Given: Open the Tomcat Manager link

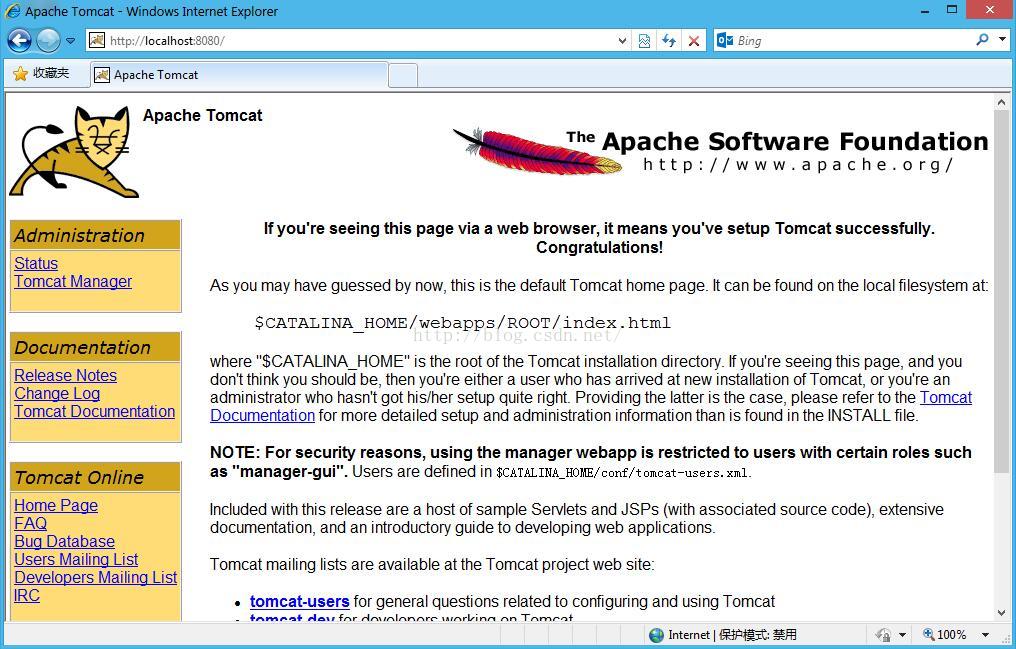Looking at the screenshot, I should (73, 282).
